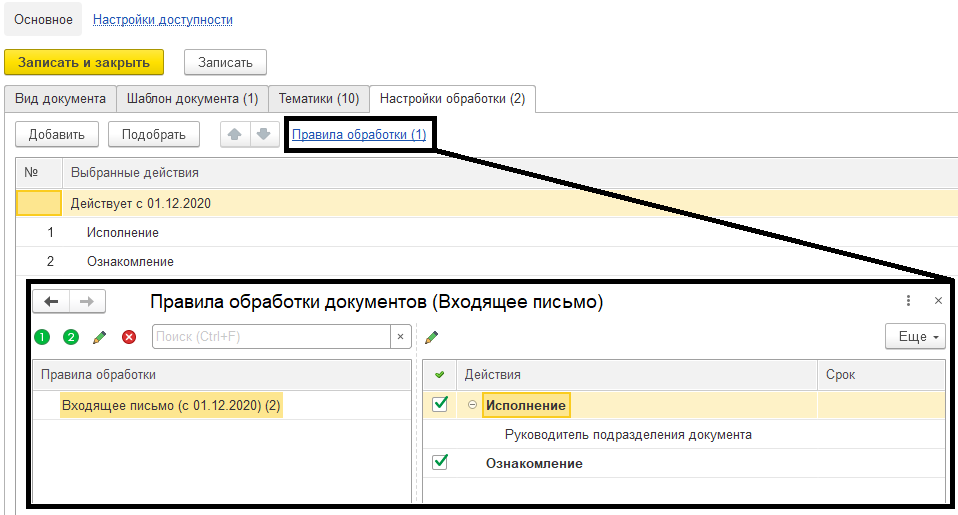Click the Правила обработки column header

(x=222, y=374)
